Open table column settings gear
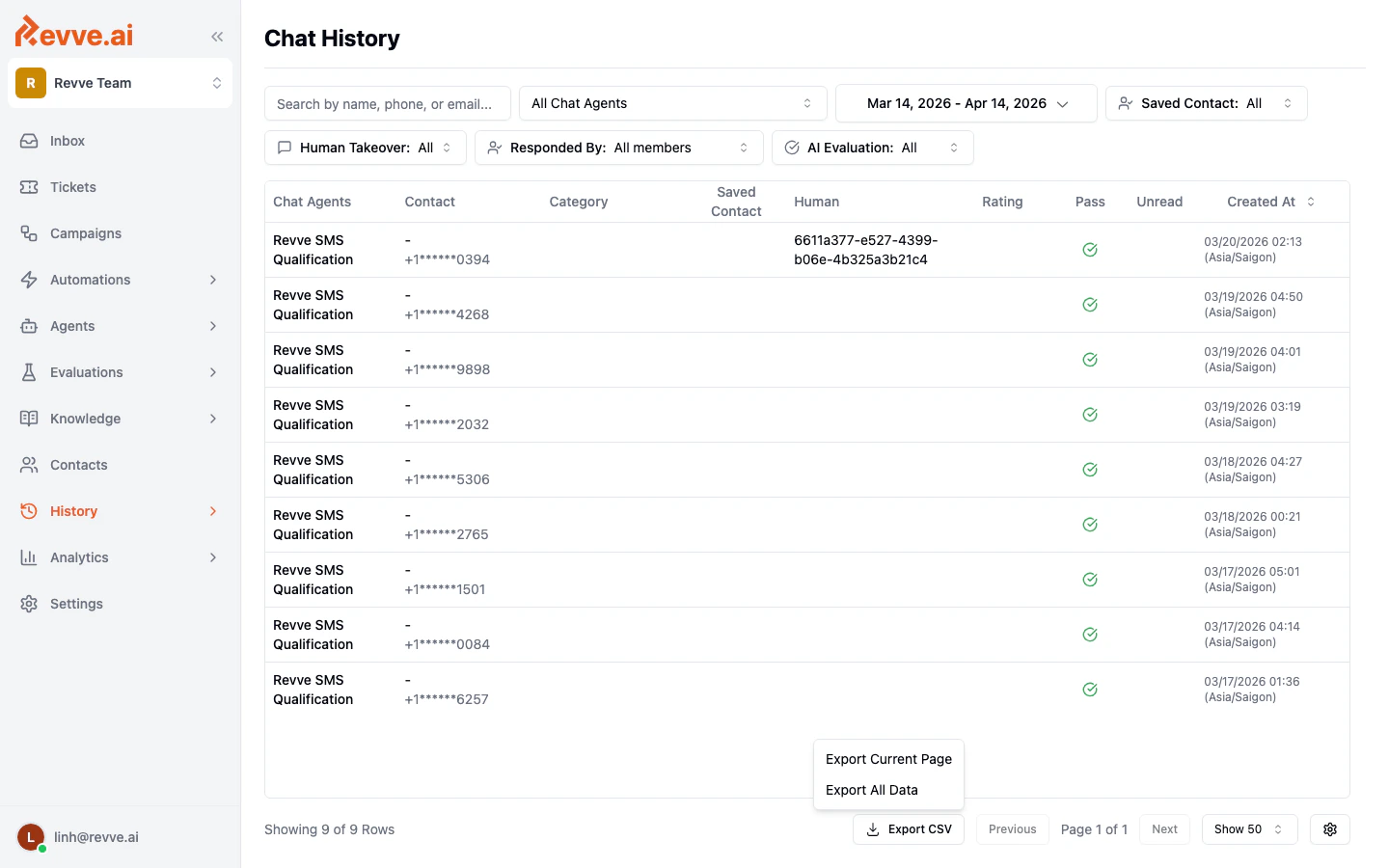1389x868 pixels. [x=1330, y=829]
